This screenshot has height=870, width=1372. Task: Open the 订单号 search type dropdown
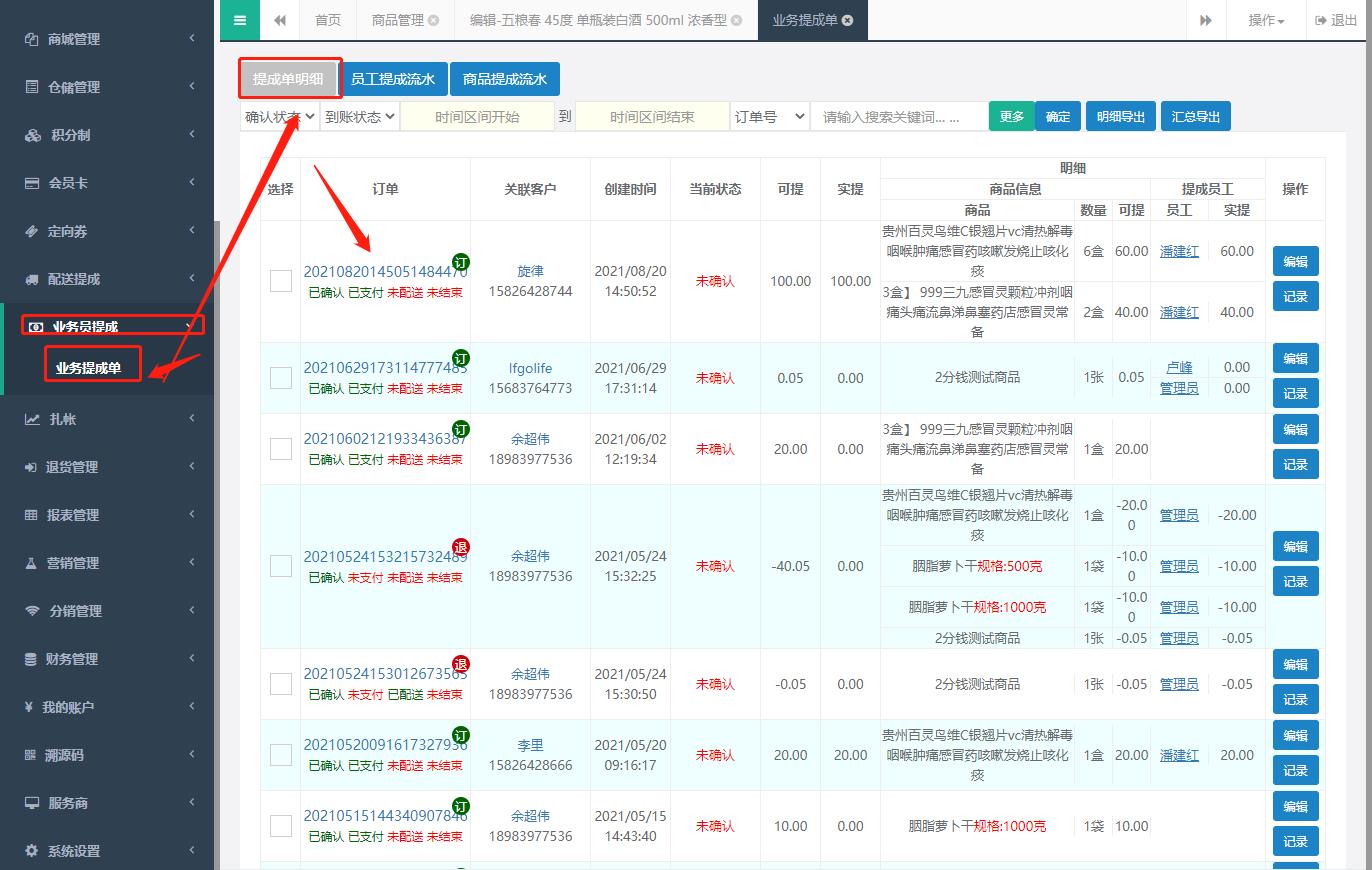(769, 117)
